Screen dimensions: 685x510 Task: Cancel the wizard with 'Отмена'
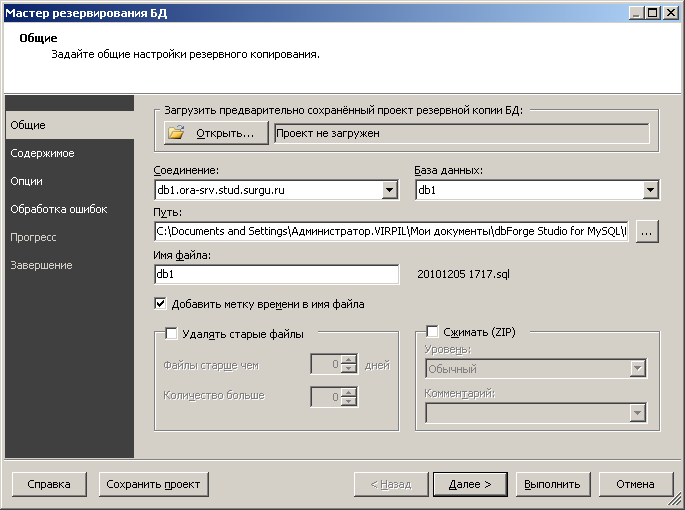point(636,484)
